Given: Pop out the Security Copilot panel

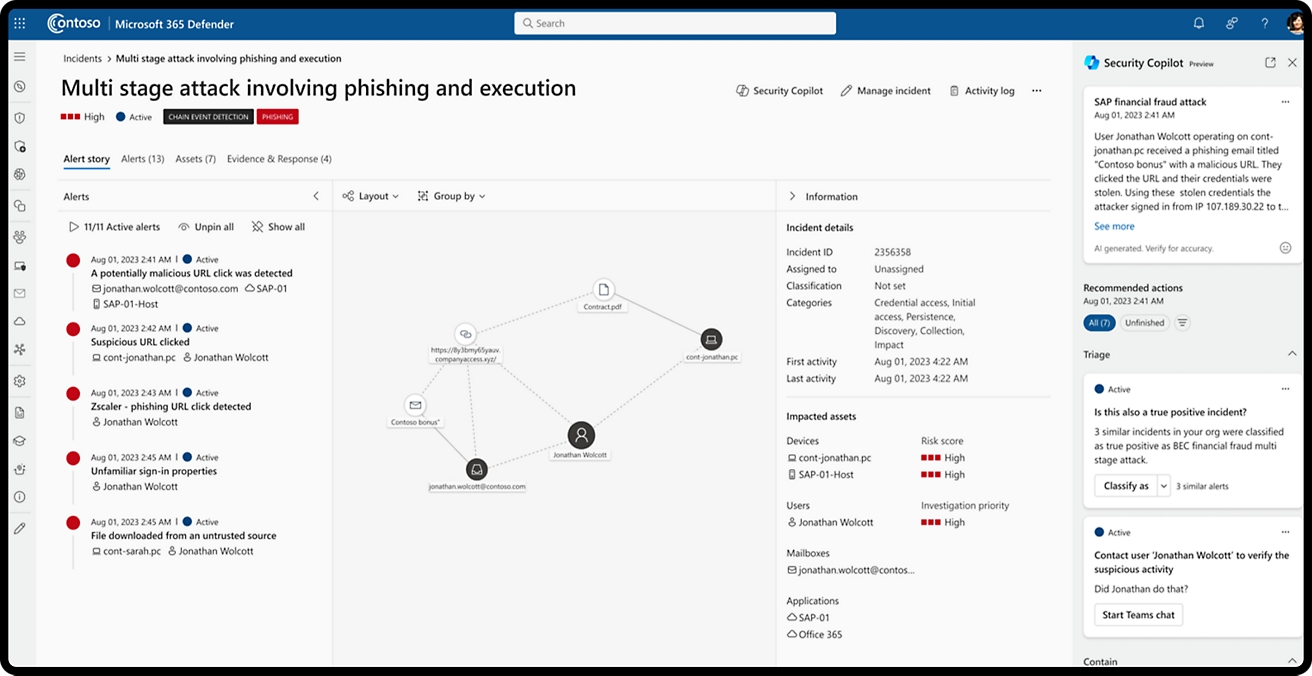Looking at the screenshot, I should pos(1270,62).
